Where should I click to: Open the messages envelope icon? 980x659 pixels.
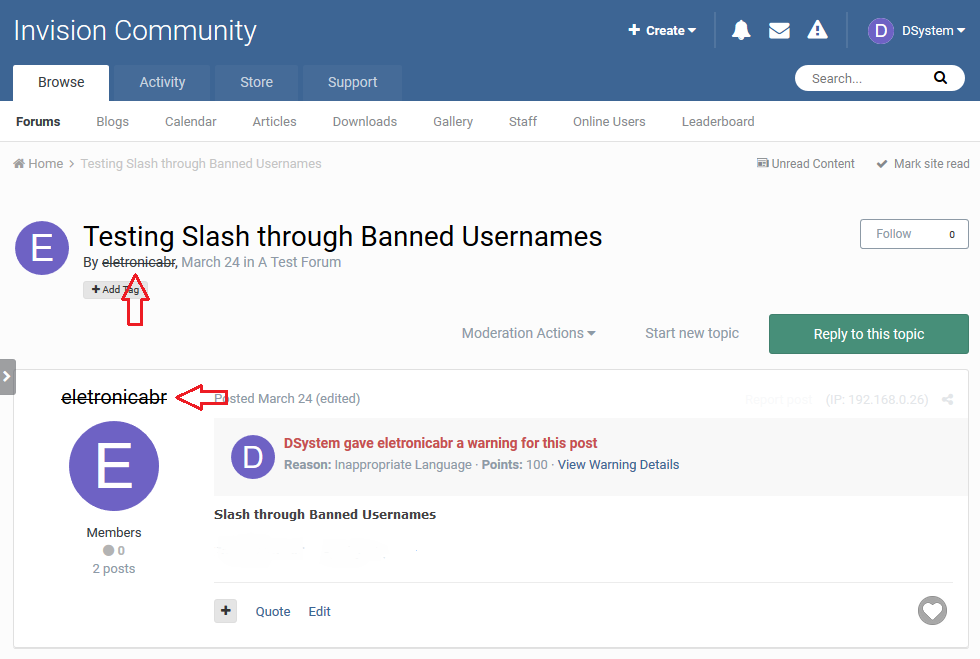coord(779,30)
